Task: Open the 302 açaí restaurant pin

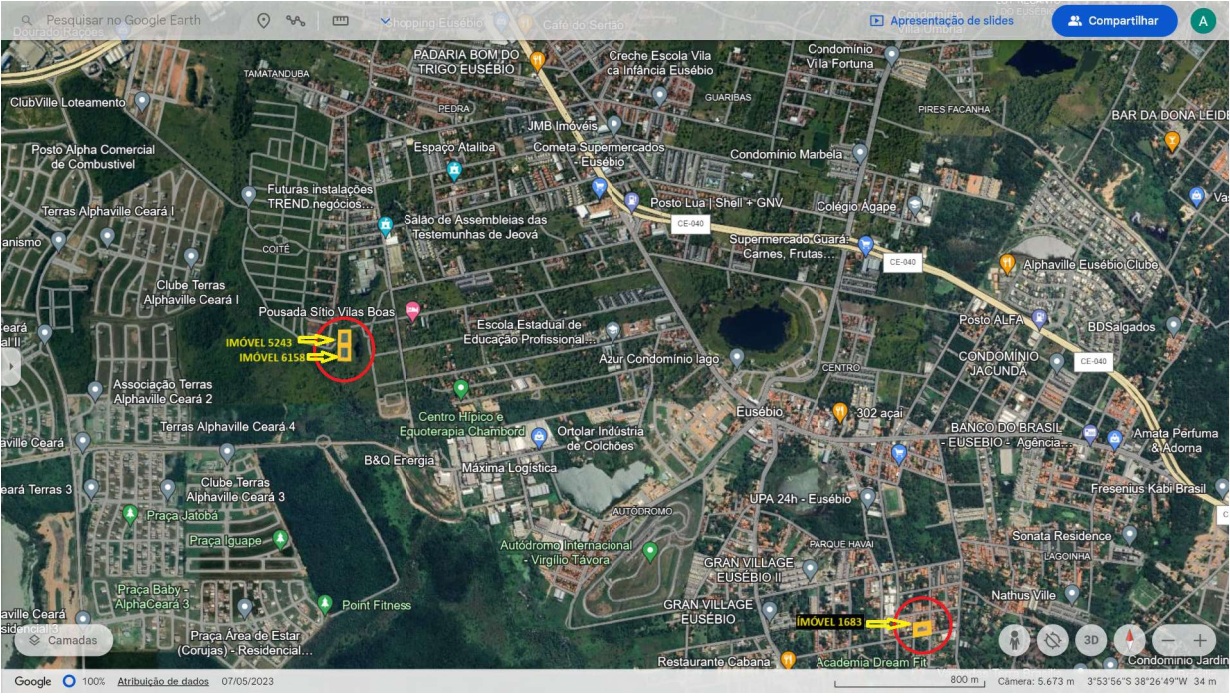Action: [840, 412]
